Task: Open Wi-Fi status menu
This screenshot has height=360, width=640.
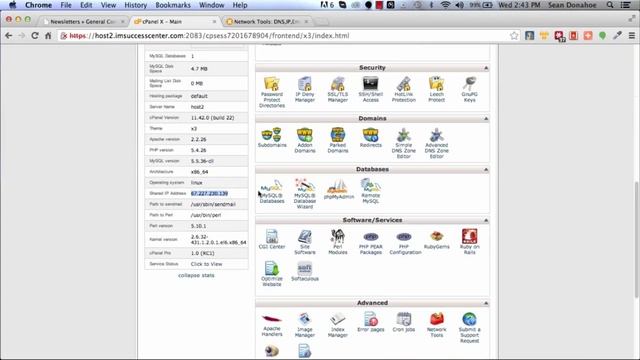Action: tap(445, 5)
